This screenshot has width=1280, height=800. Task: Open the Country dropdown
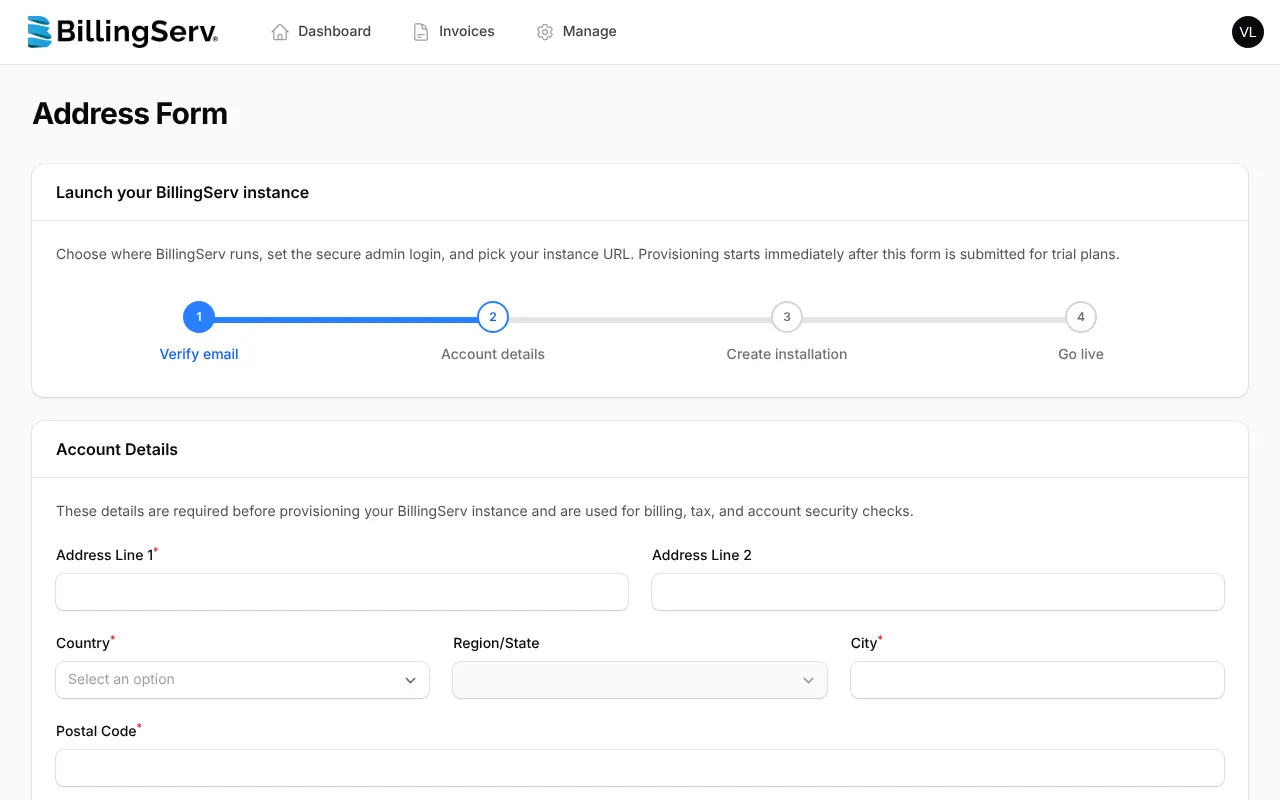[243, 680]
